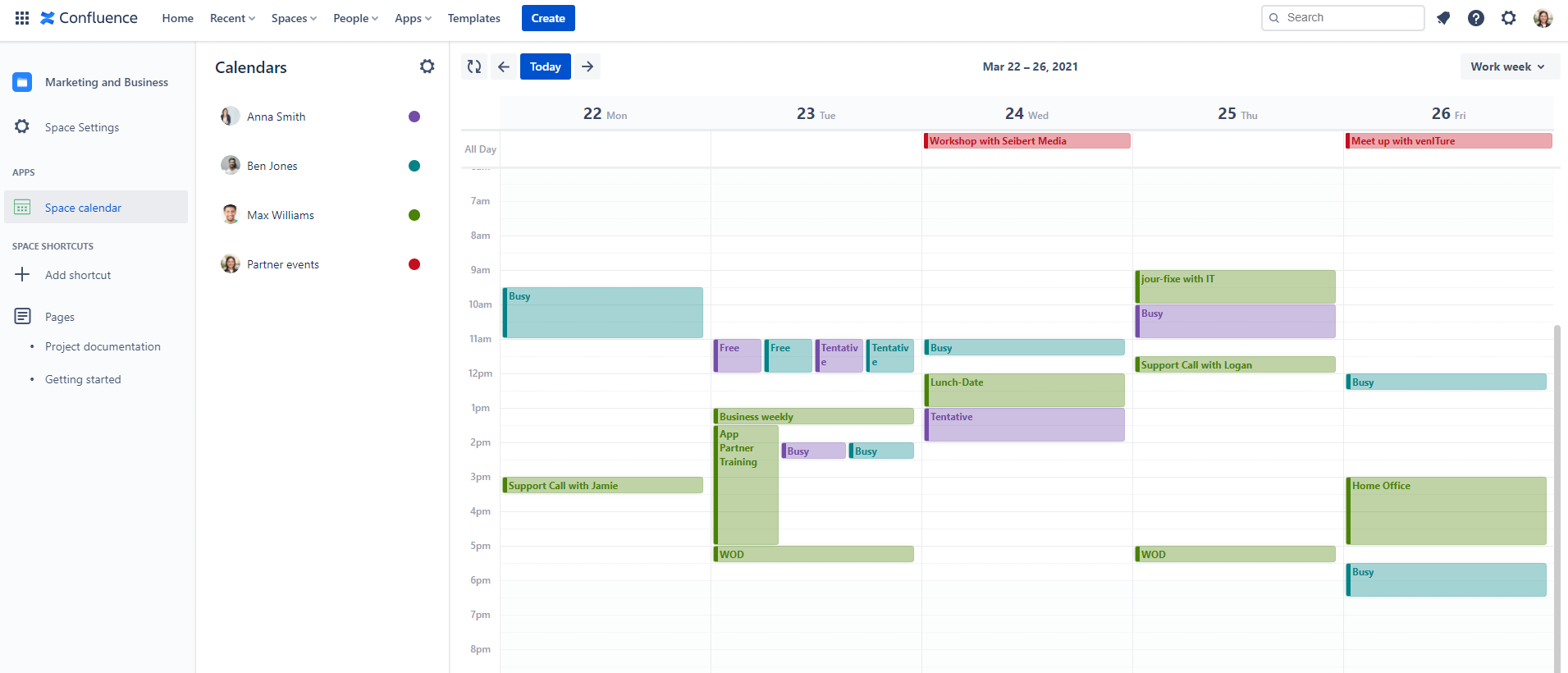This screenshot has height=673, width=1568.
Task: Open Confluence settings gear in header
Action: tap(1509, 18)
